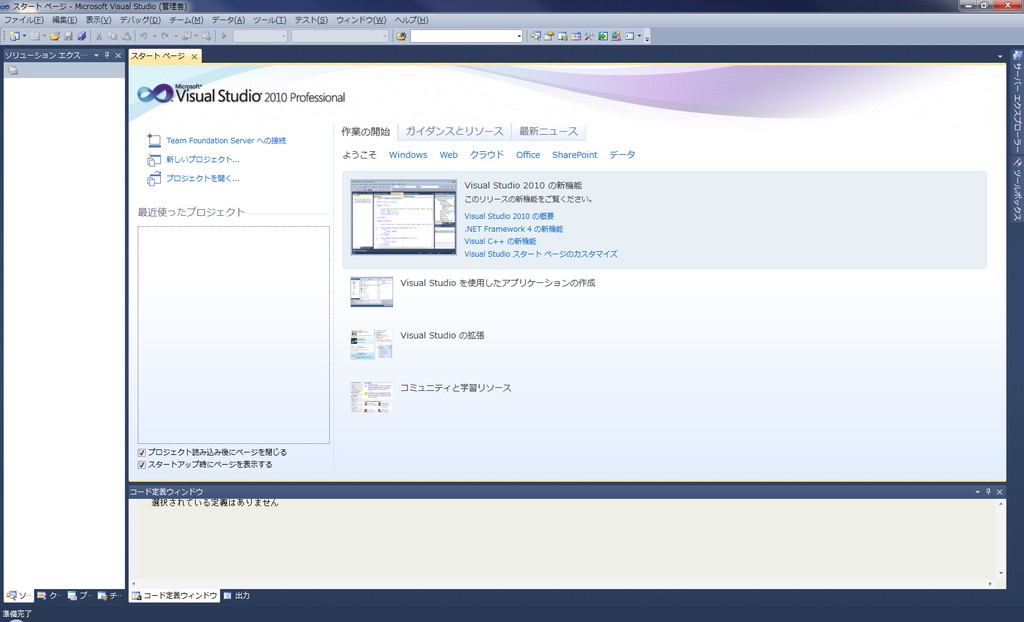Image resolution: width=1024 pixels, height=622 pixels.
Task: Click the Undo arrow icon
Action: click(x=144, y=36)
